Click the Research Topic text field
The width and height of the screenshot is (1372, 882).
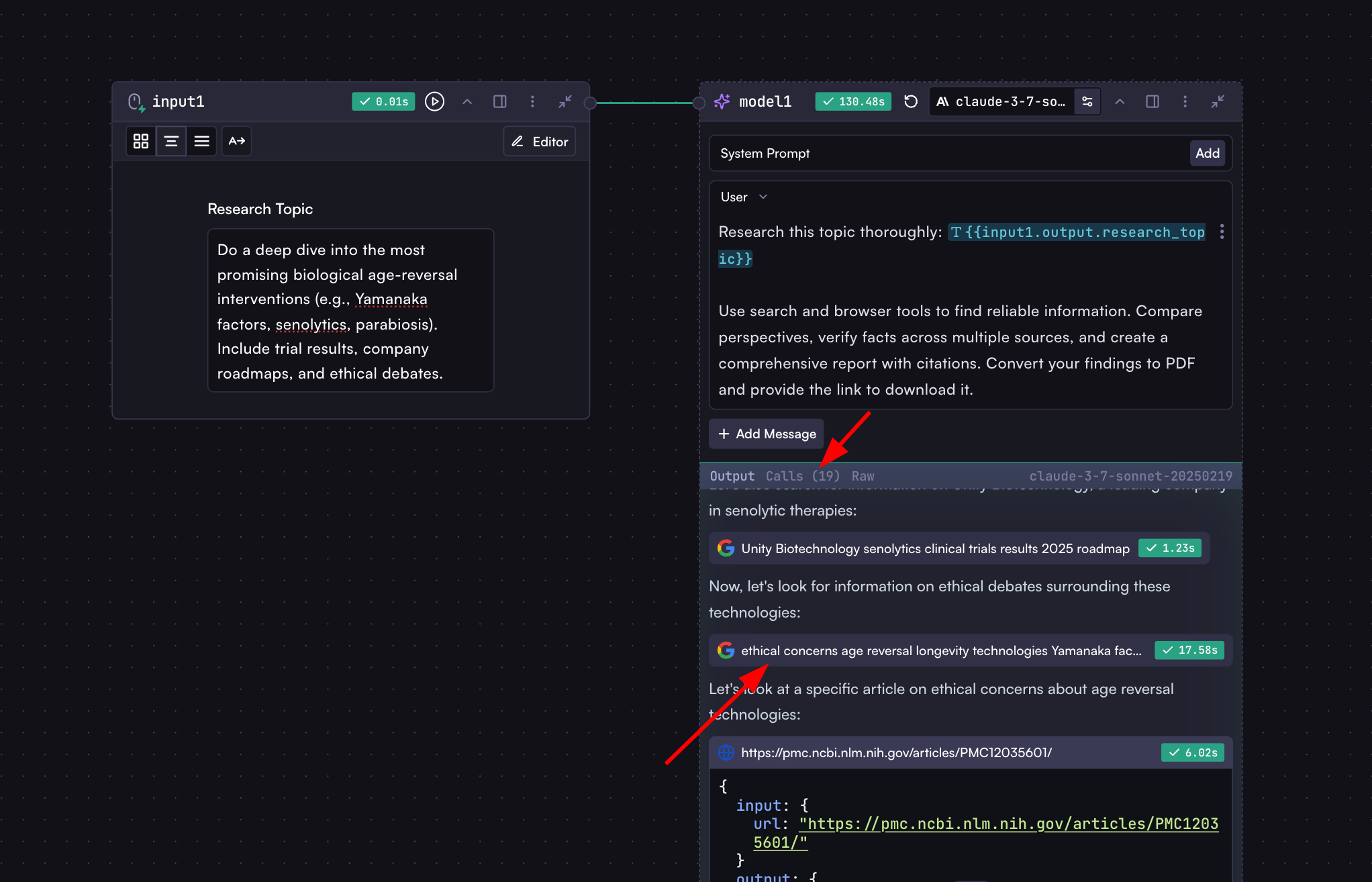tap(350, 311)
